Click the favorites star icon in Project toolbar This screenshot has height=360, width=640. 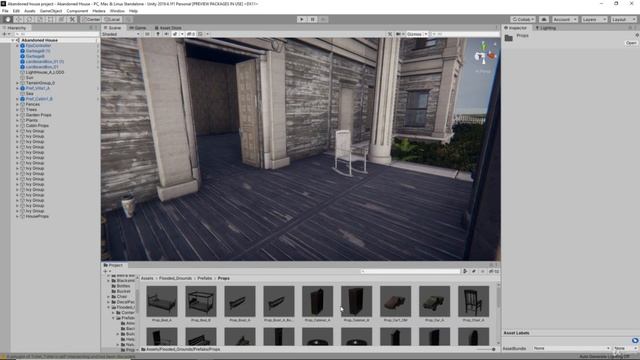tap(482, 271)
